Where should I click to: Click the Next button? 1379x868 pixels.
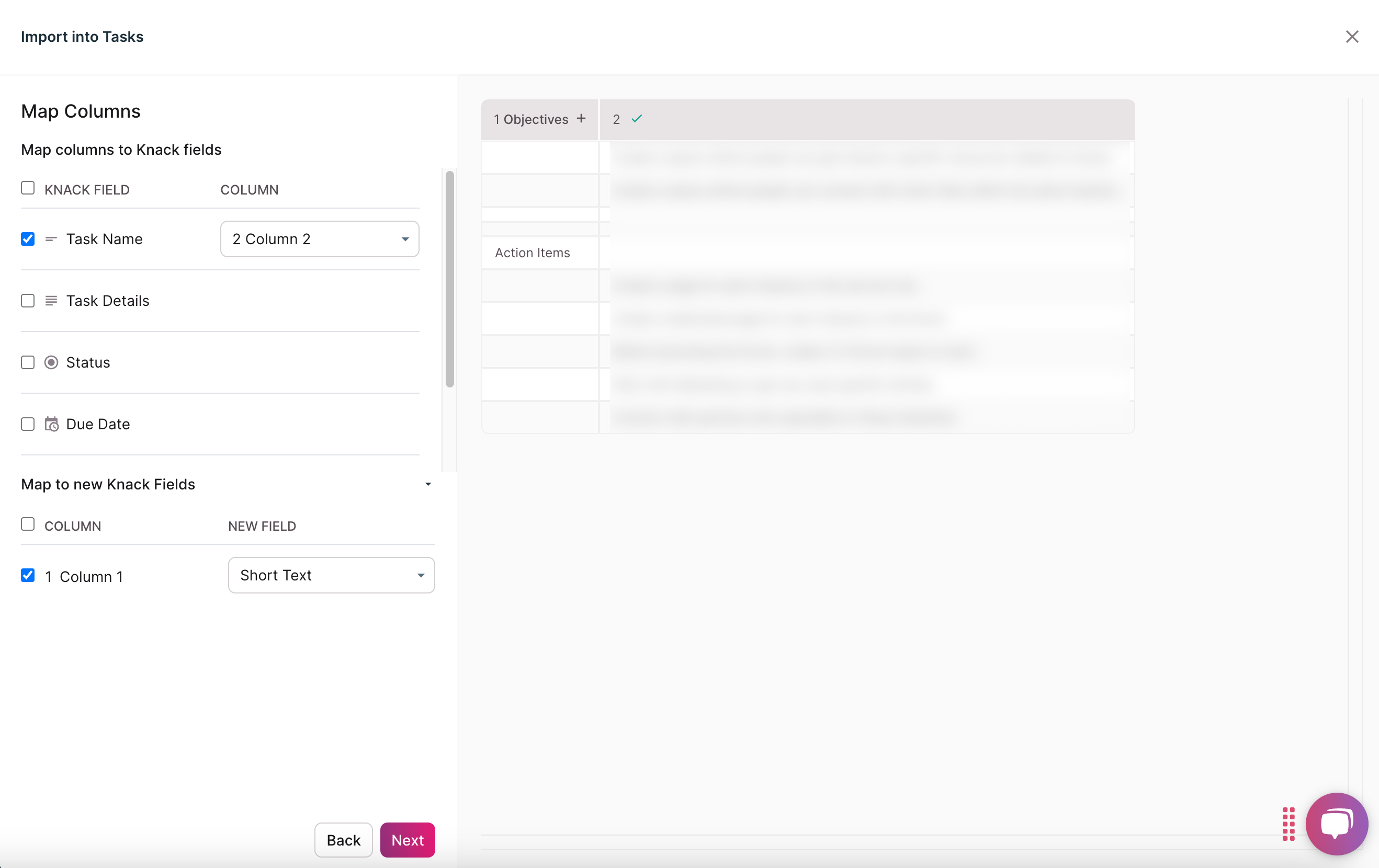(407, 839)
